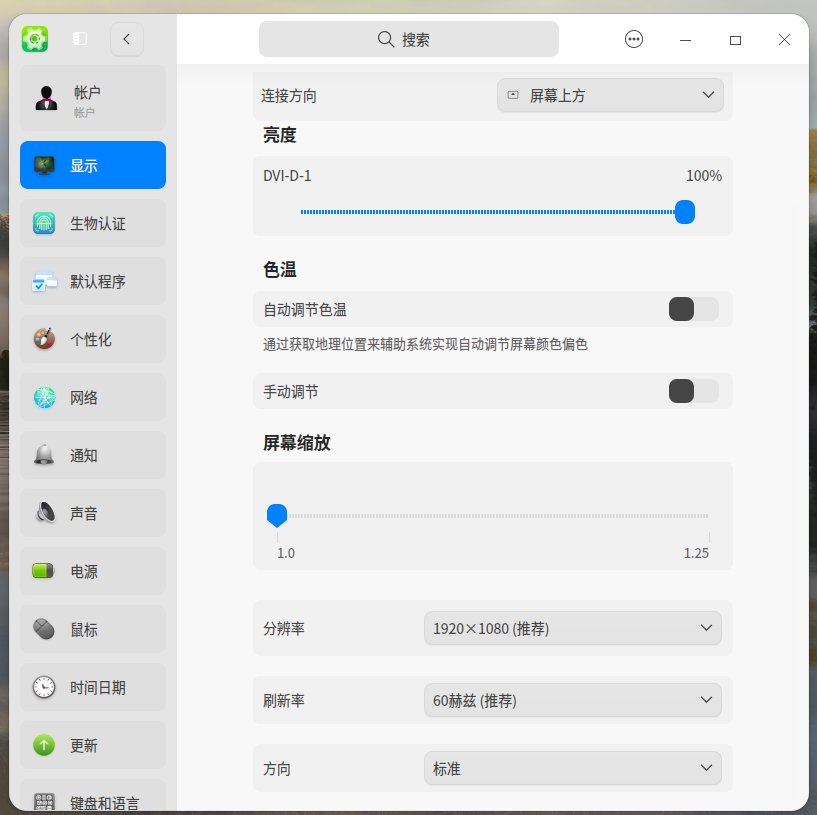
Task: Open the 显示 (Display) settings icon
Action: (44, 165)
